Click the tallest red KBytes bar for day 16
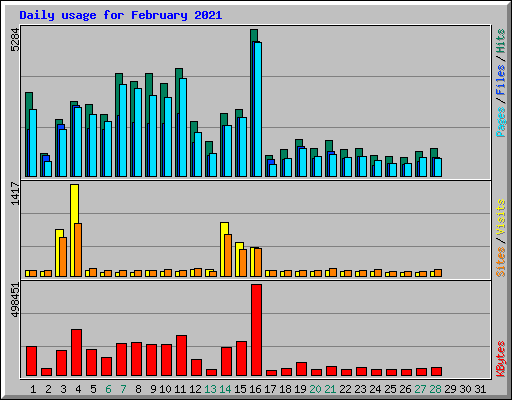This screenshot has width=512, height=400. (x=256, y=330)
